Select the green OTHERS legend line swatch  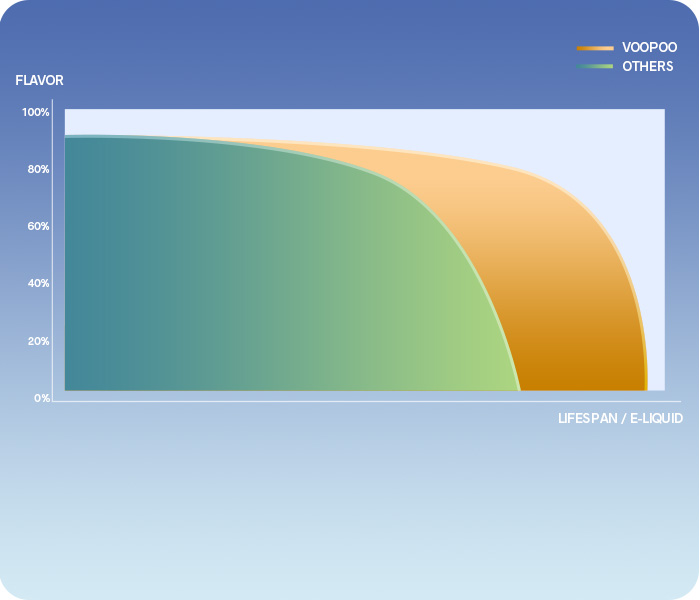[x=594, y=67]
